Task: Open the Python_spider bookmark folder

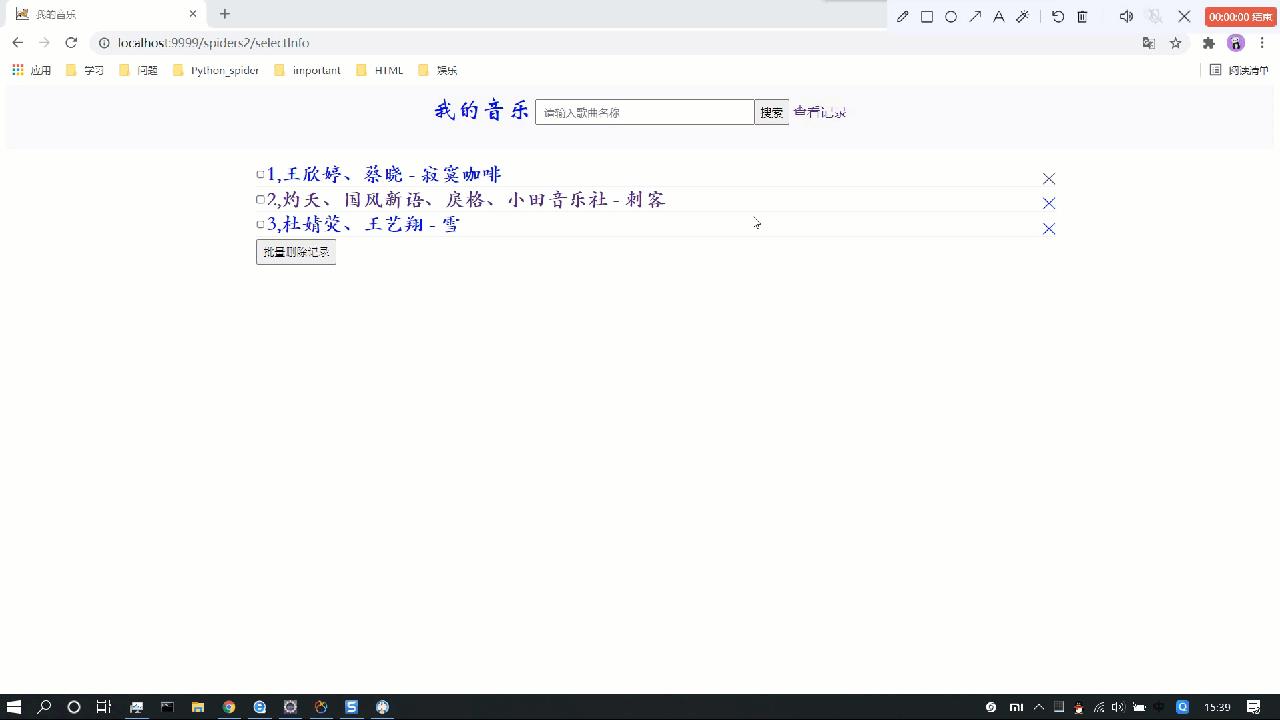Action: (x=216, y=70)
